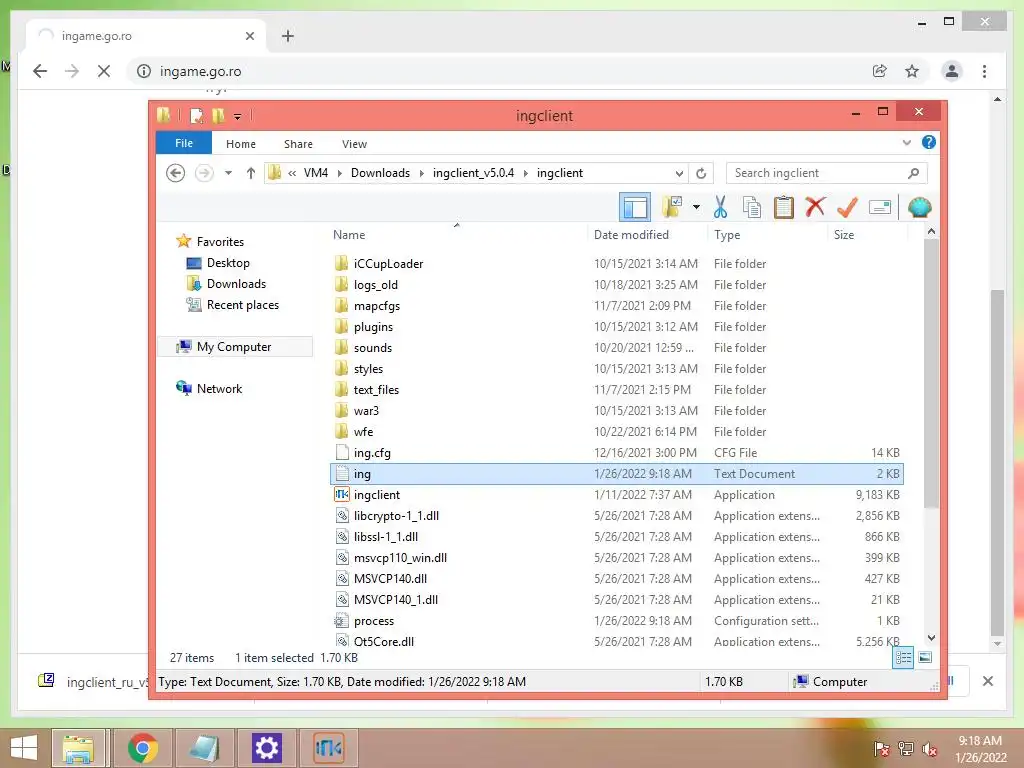Select the plugins folder
The image size is (1024, 768).
[x=616, y=327]
